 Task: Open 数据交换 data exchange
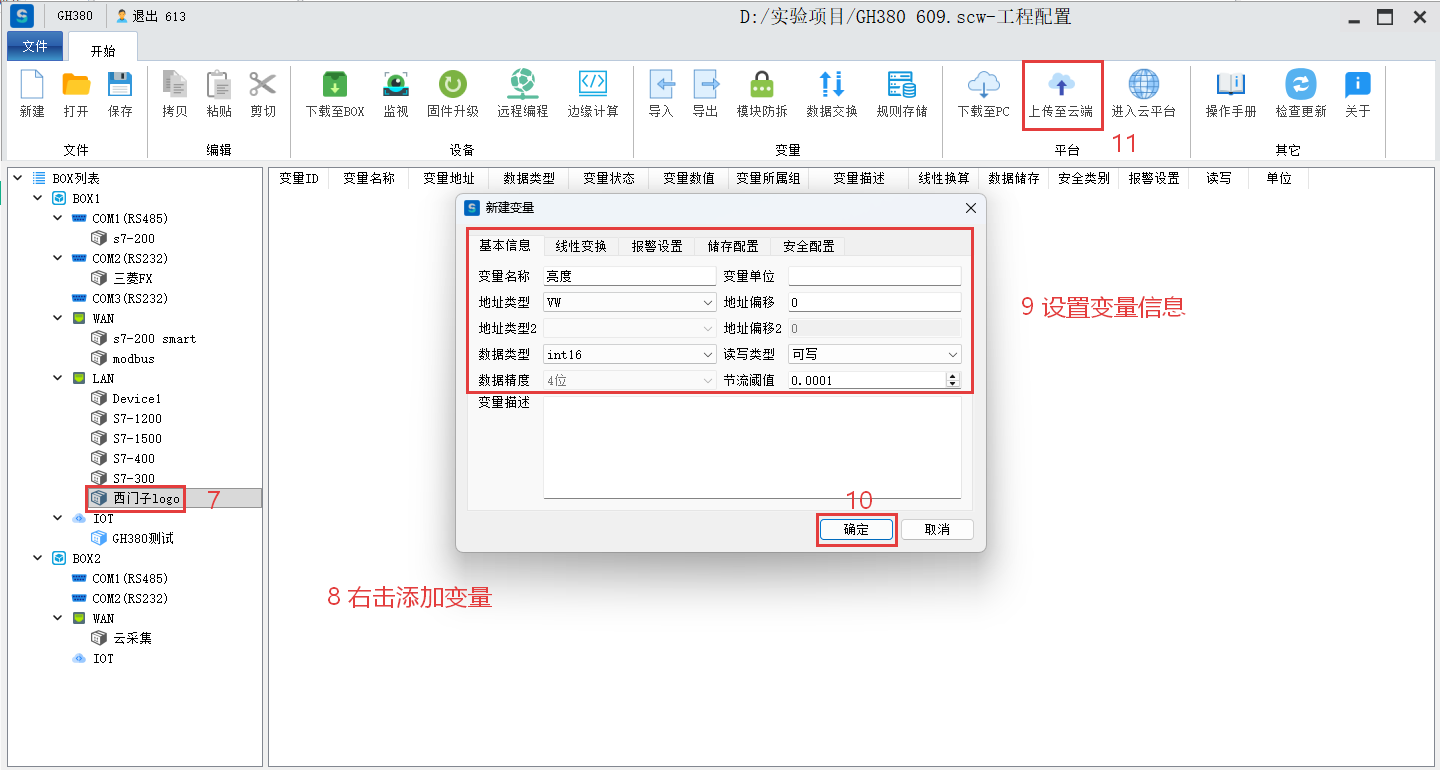pyautogui.click(x=832, y=84)
